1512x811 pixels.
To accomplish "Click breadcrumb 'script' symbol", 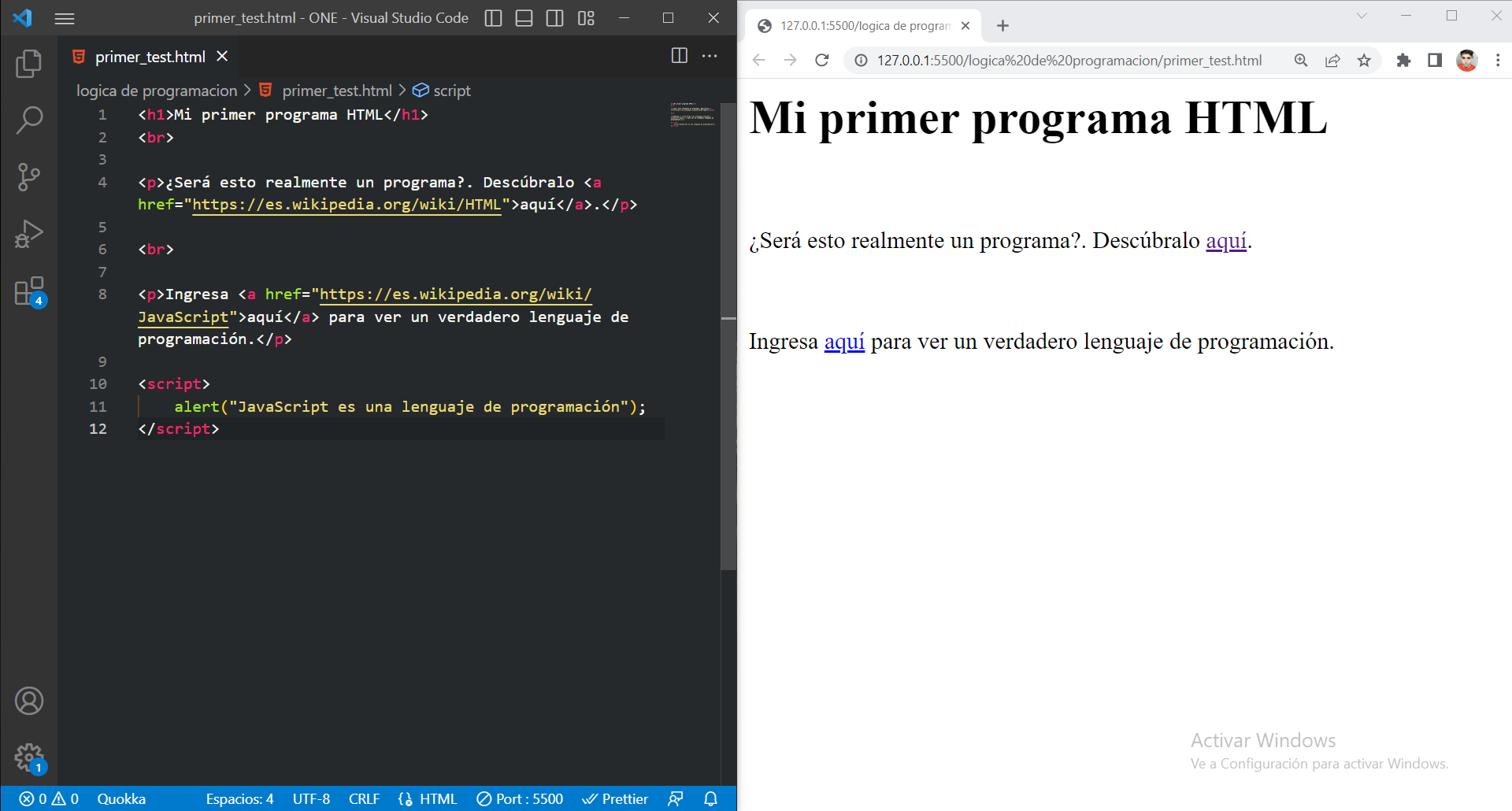I will click(x=451, y=91).
